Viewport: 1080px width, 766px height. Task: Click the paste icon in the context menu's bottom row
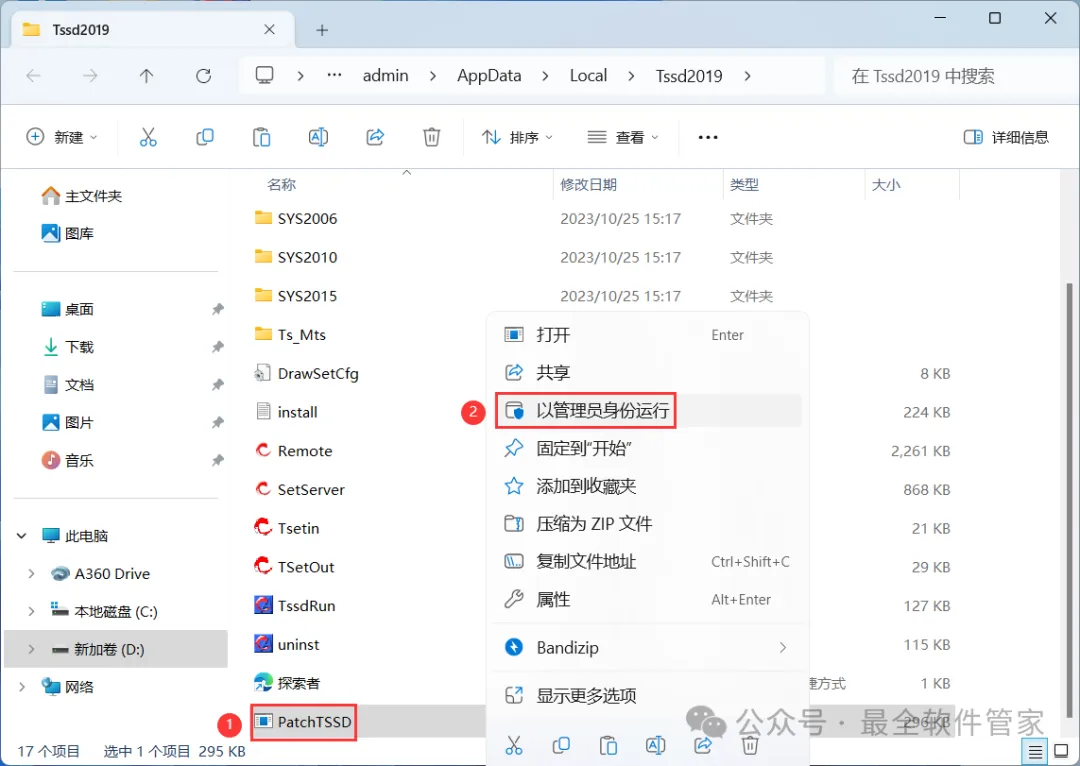tap(608, 745)
